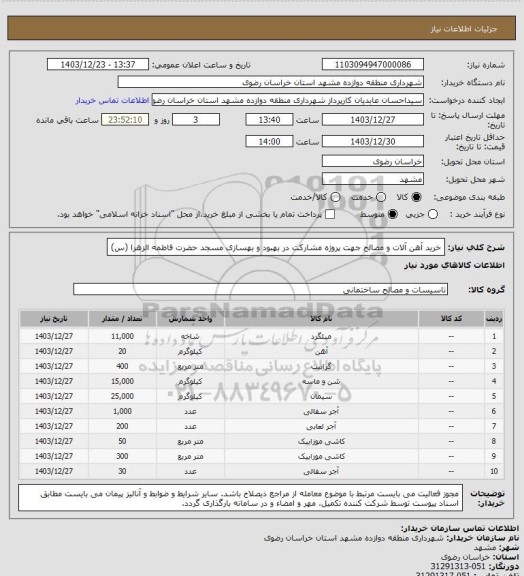Click the quantity 11,000 cell
This screenshot has width=524, height=576.
(122, 337)
